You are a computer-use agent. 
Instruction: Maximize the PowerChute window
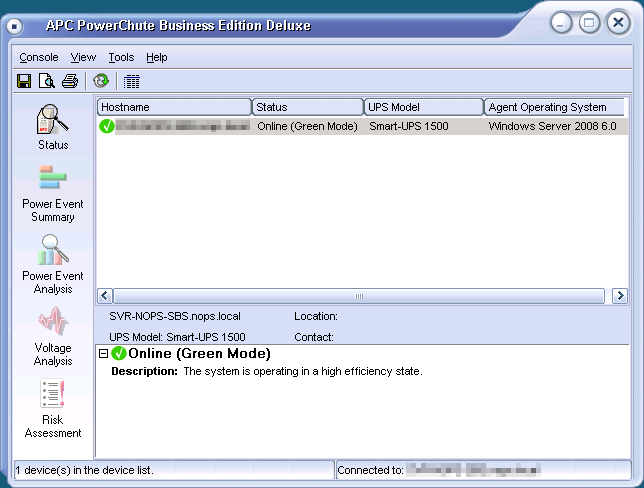pyautogui.click(x=589, y=23)
